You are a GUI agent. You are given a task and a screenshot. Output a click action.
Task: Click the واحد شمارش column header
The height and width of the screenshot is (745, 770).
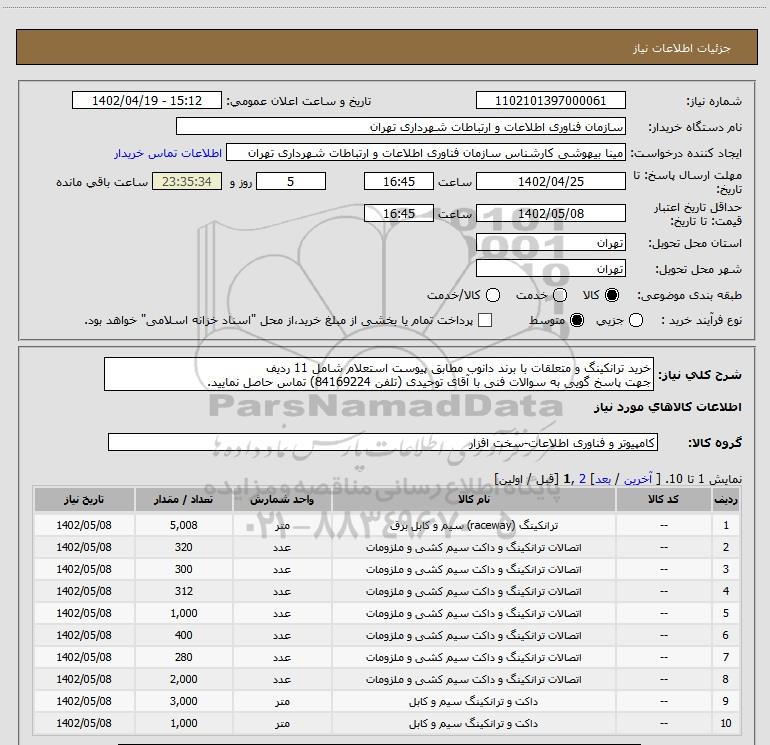coord(282,499)
